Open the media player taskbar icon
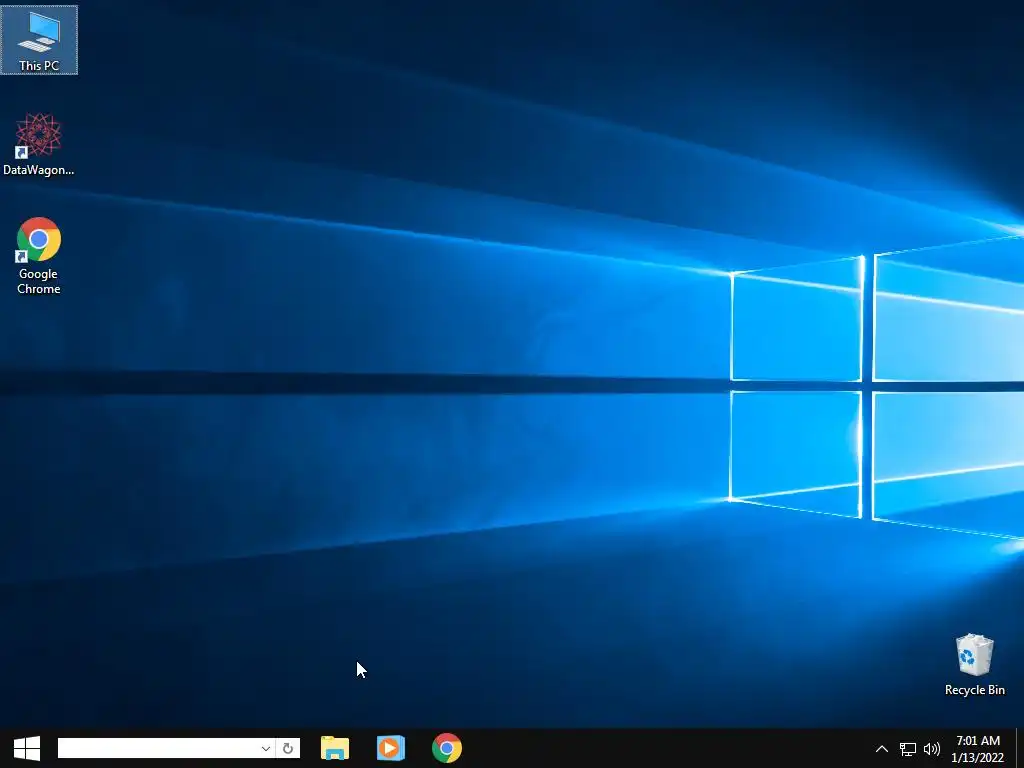Viewport: 1024px width, 768px height. pyautogui.click(x=391, y=748)
